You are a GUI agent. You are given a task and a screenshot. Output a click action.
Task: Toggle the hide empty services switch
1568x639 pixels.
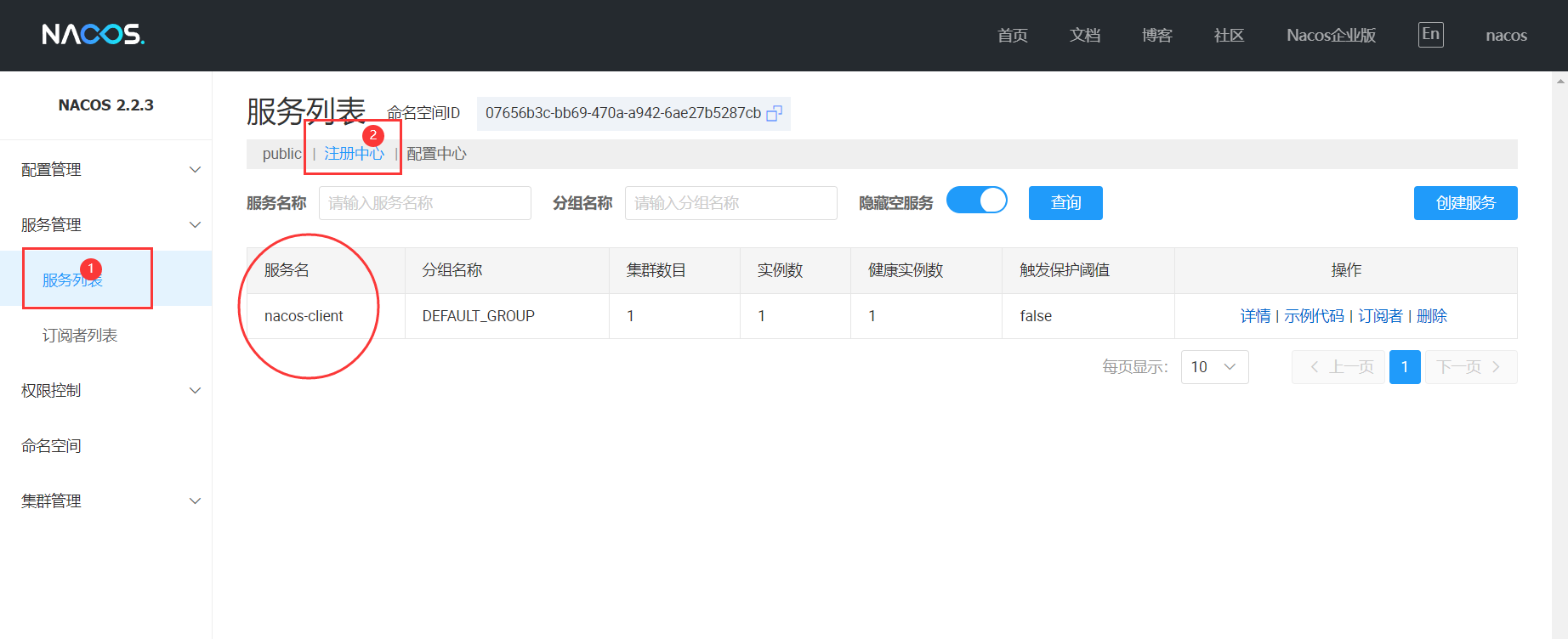pyautogui.click(x=976, y=201)
